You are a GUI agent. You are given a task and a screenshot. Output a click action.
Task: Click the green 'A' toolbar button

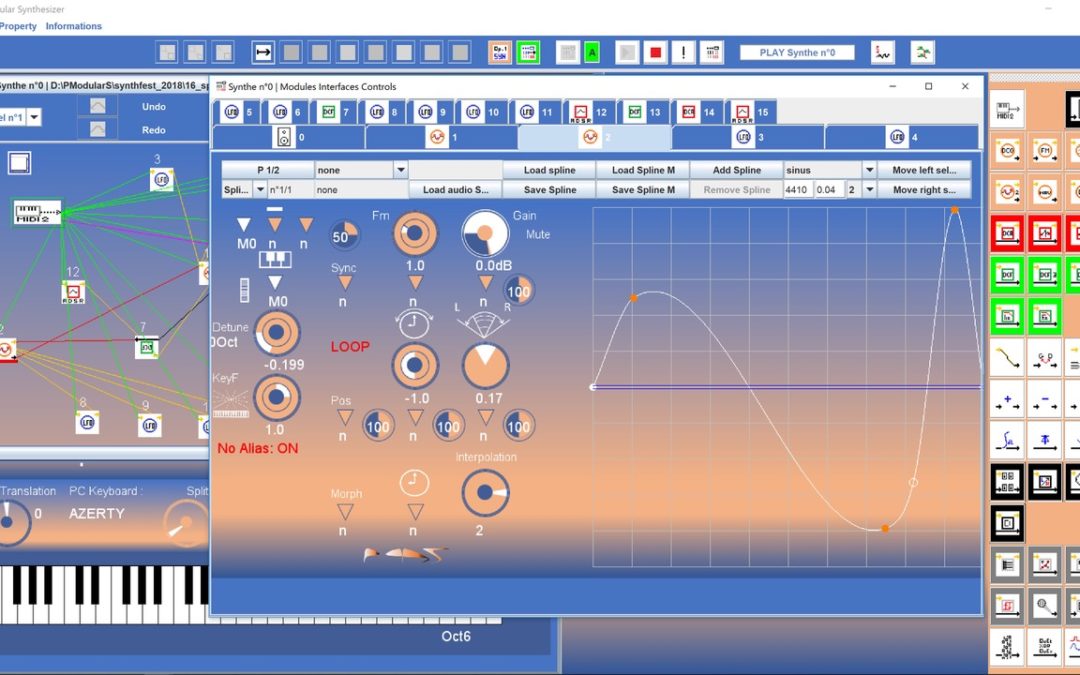pyautogui.click(x=592, y=52)
